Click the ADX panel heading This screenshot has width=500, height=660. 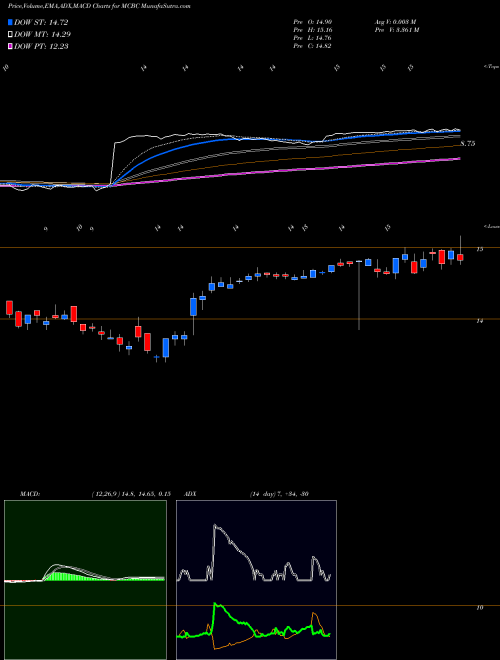coord(191,494)
